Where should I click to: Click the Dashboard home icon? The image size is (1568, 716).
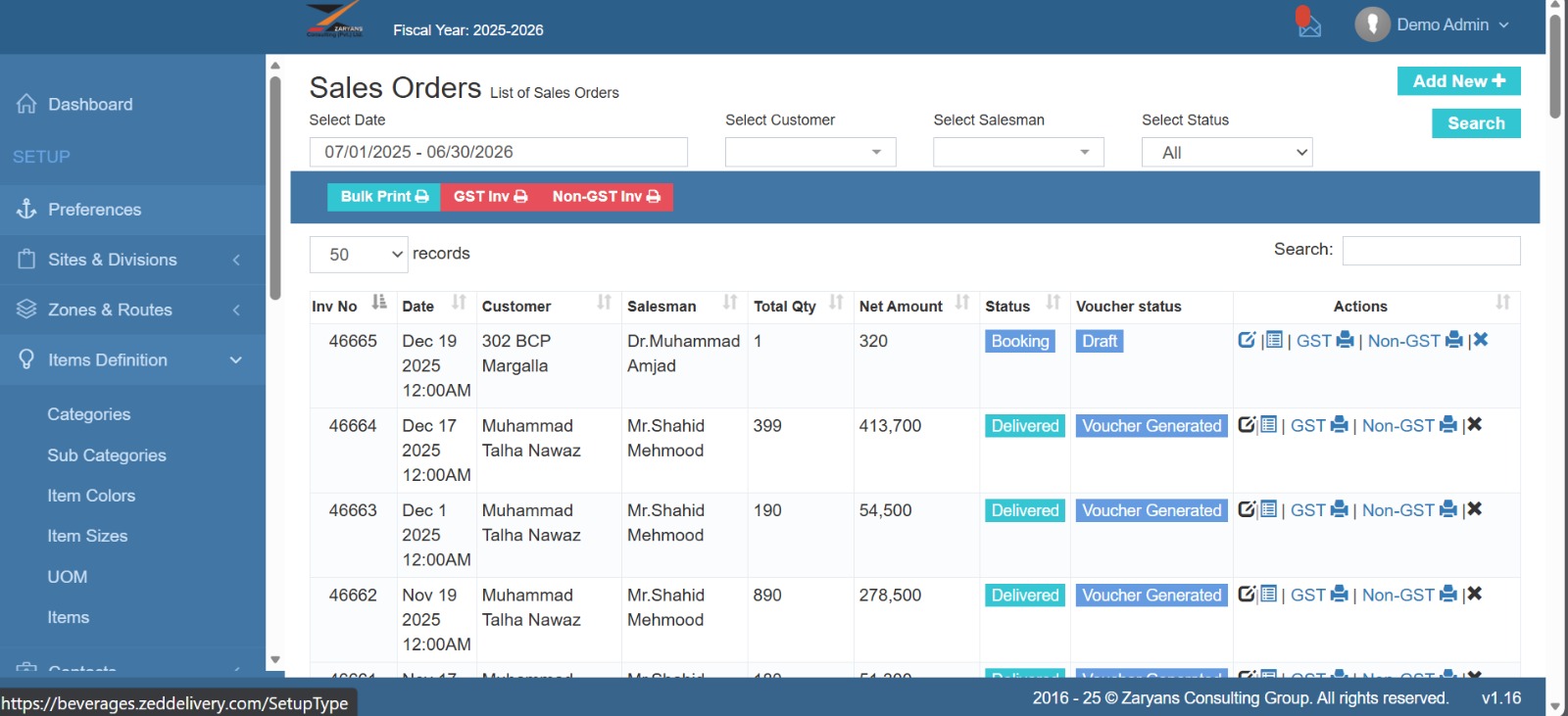click(26, 104)
